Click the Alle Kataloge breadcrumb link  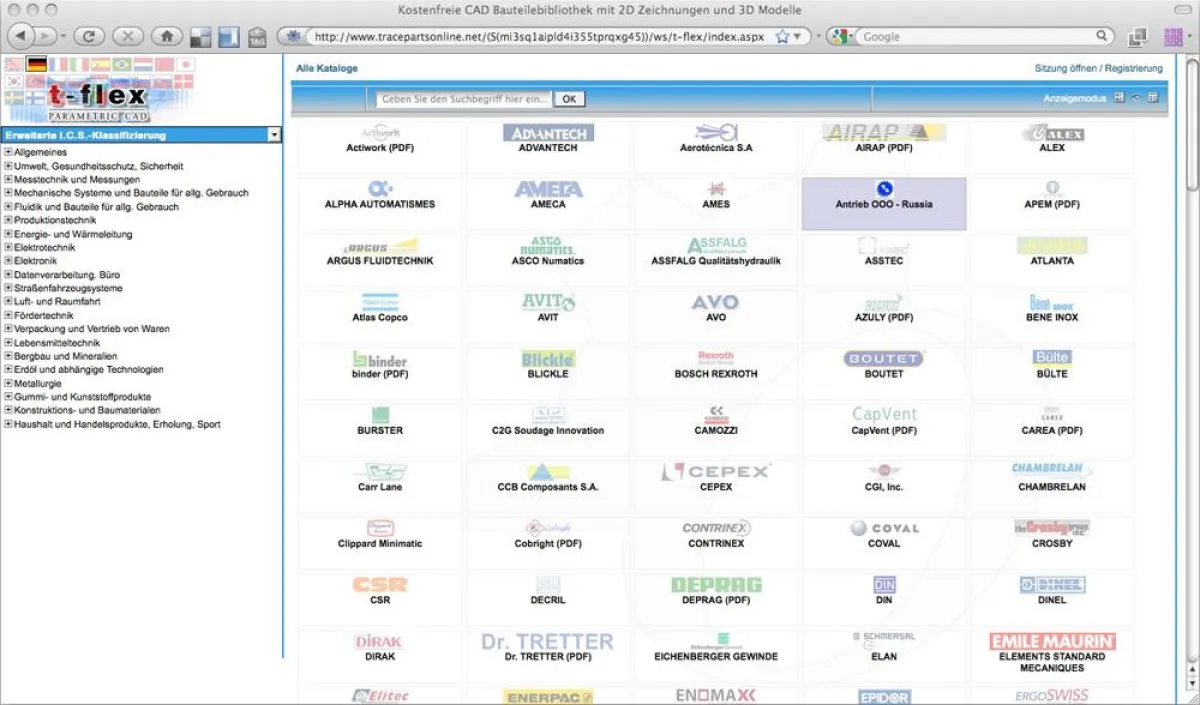click(x=326, y=68)
